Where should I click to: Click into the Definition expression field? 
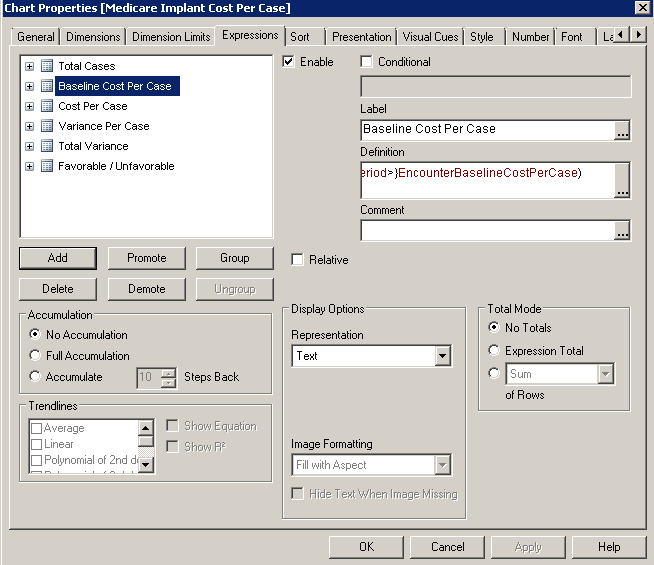(488, 181)
